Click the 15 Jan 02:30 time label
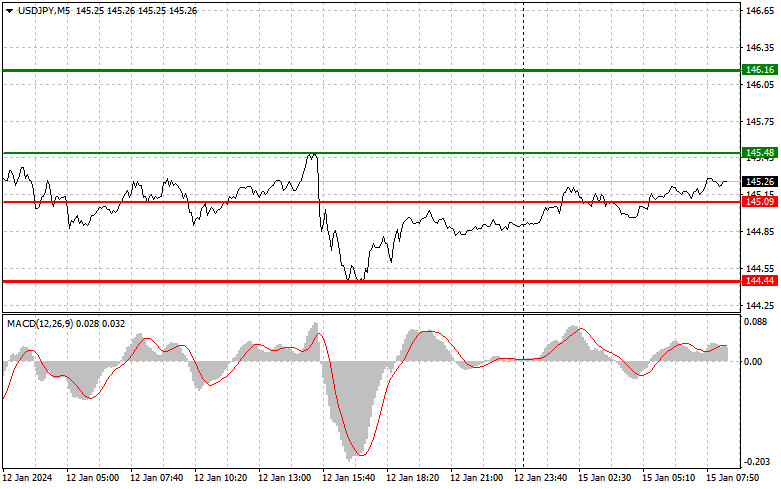Screen dimensions: 781x489 point(604,478)
